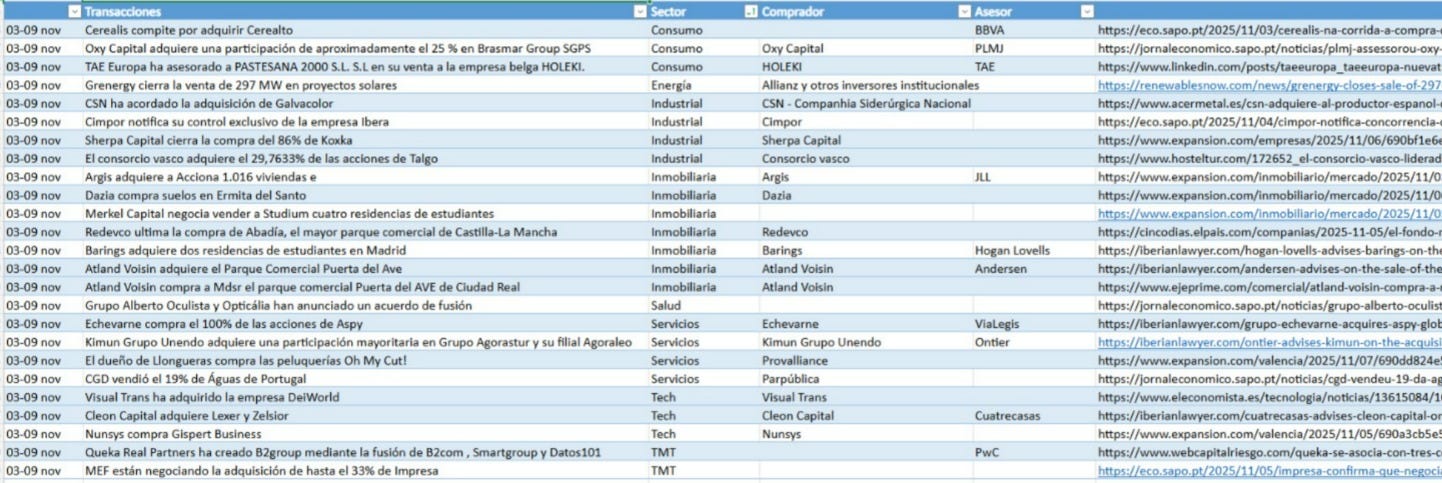
Task: Select the 'JLL' asesor cell
Action: pyautogui.click(x=1034, y=177)
